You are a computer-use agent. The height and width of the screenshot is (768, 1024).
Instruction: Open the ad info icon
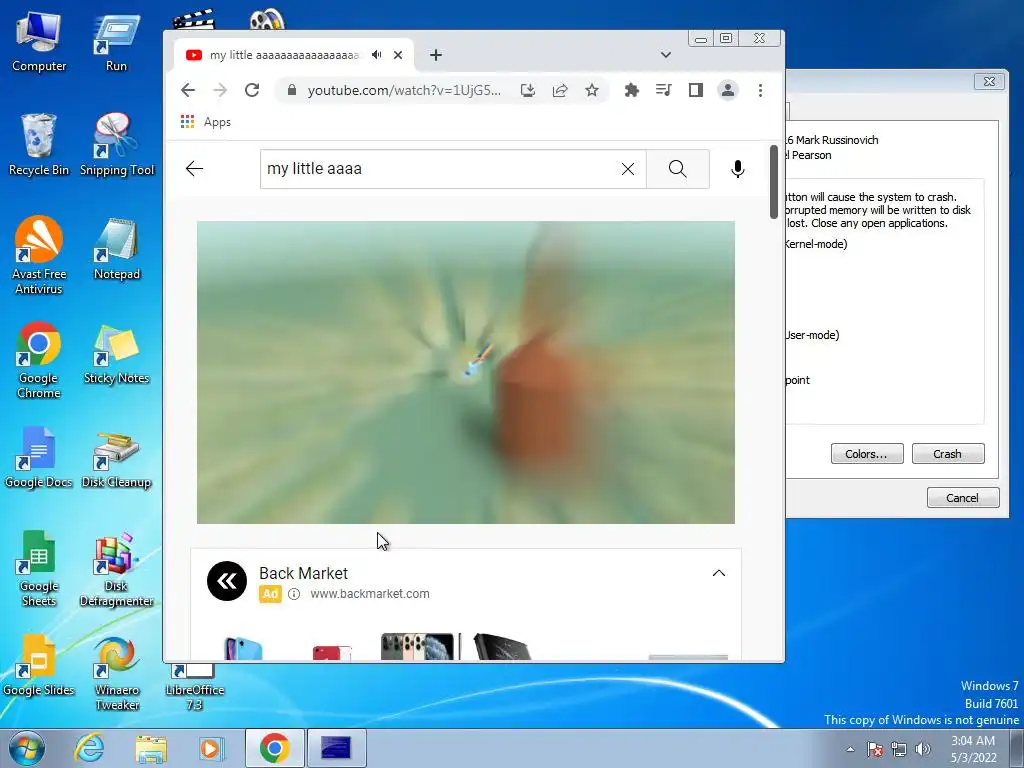click(x=294, y=594)
